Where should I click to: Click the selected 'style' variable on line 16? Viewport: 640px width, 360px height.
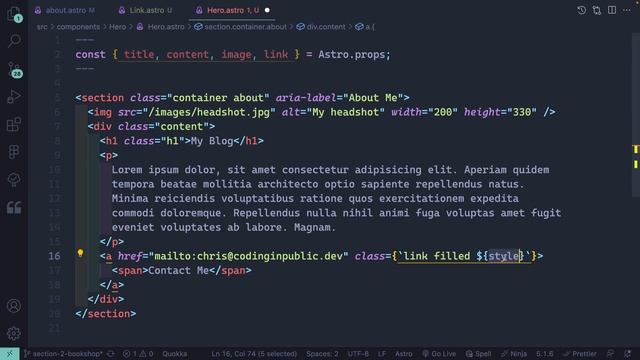coord(504,256)
